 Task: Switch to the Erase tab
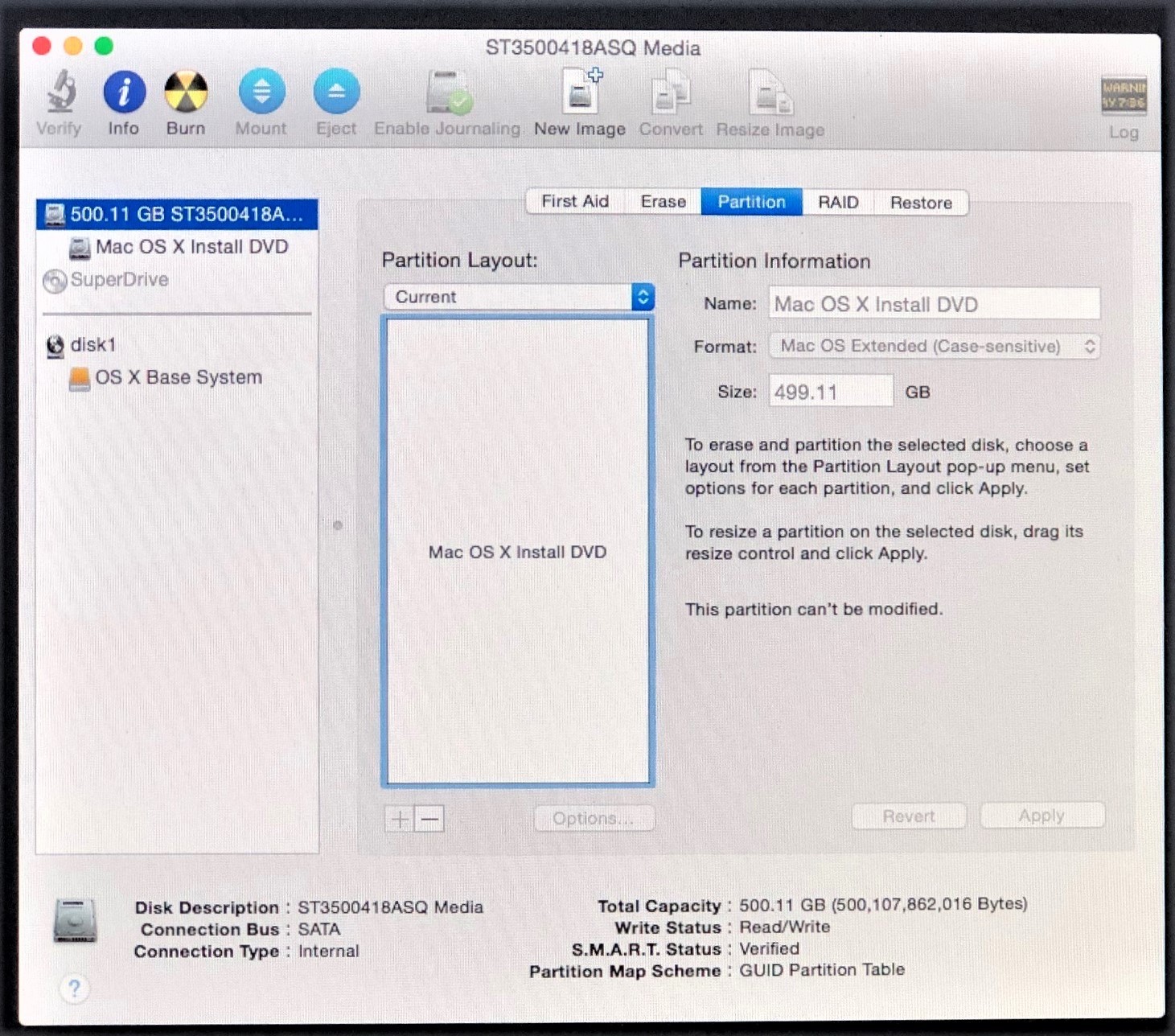pyautogui.click(x=664, y=202)
